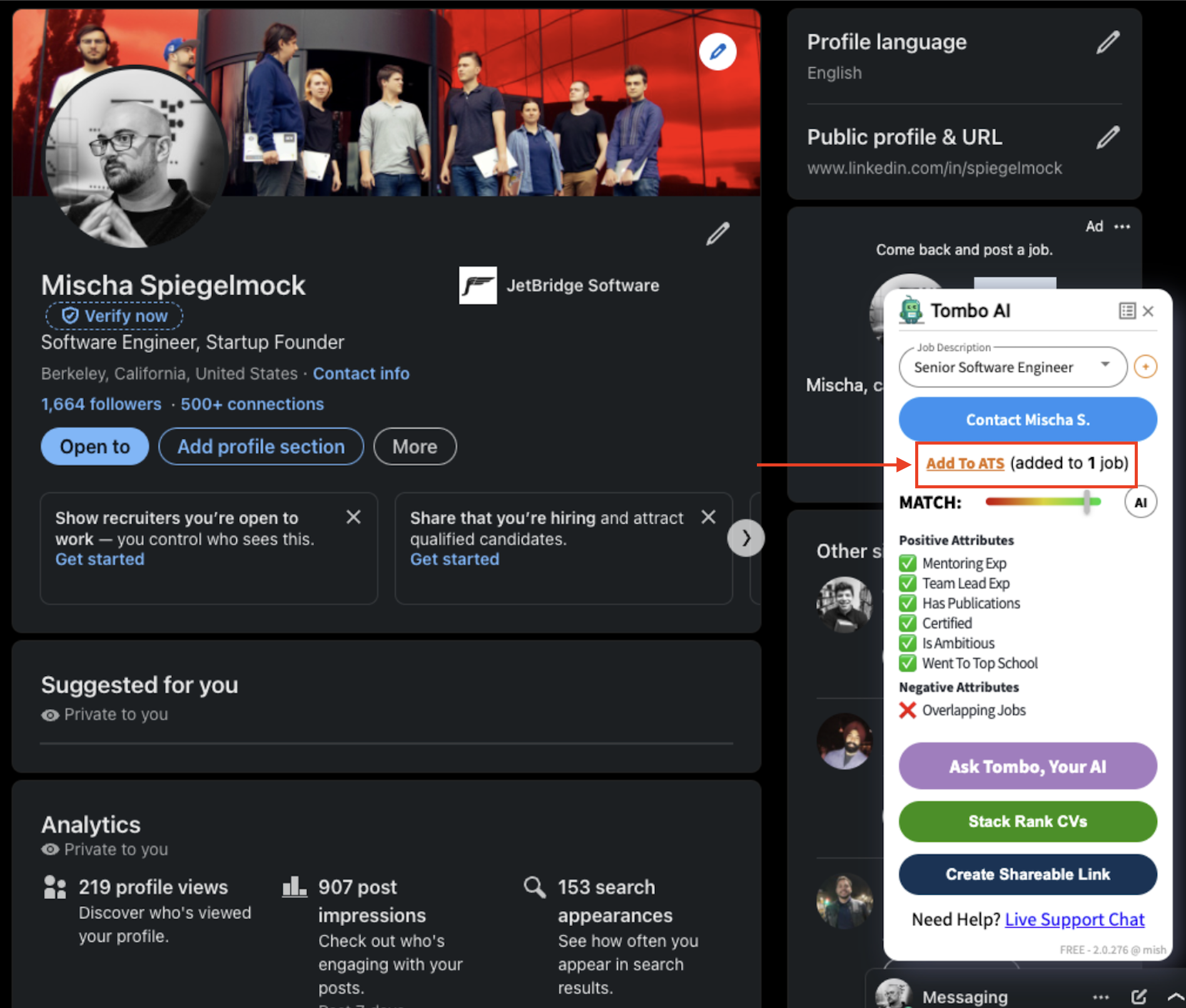Open the 500+ connections link
Image resolution: width=1186 pixels, height=1008 pixels.
tap(252, 404)
